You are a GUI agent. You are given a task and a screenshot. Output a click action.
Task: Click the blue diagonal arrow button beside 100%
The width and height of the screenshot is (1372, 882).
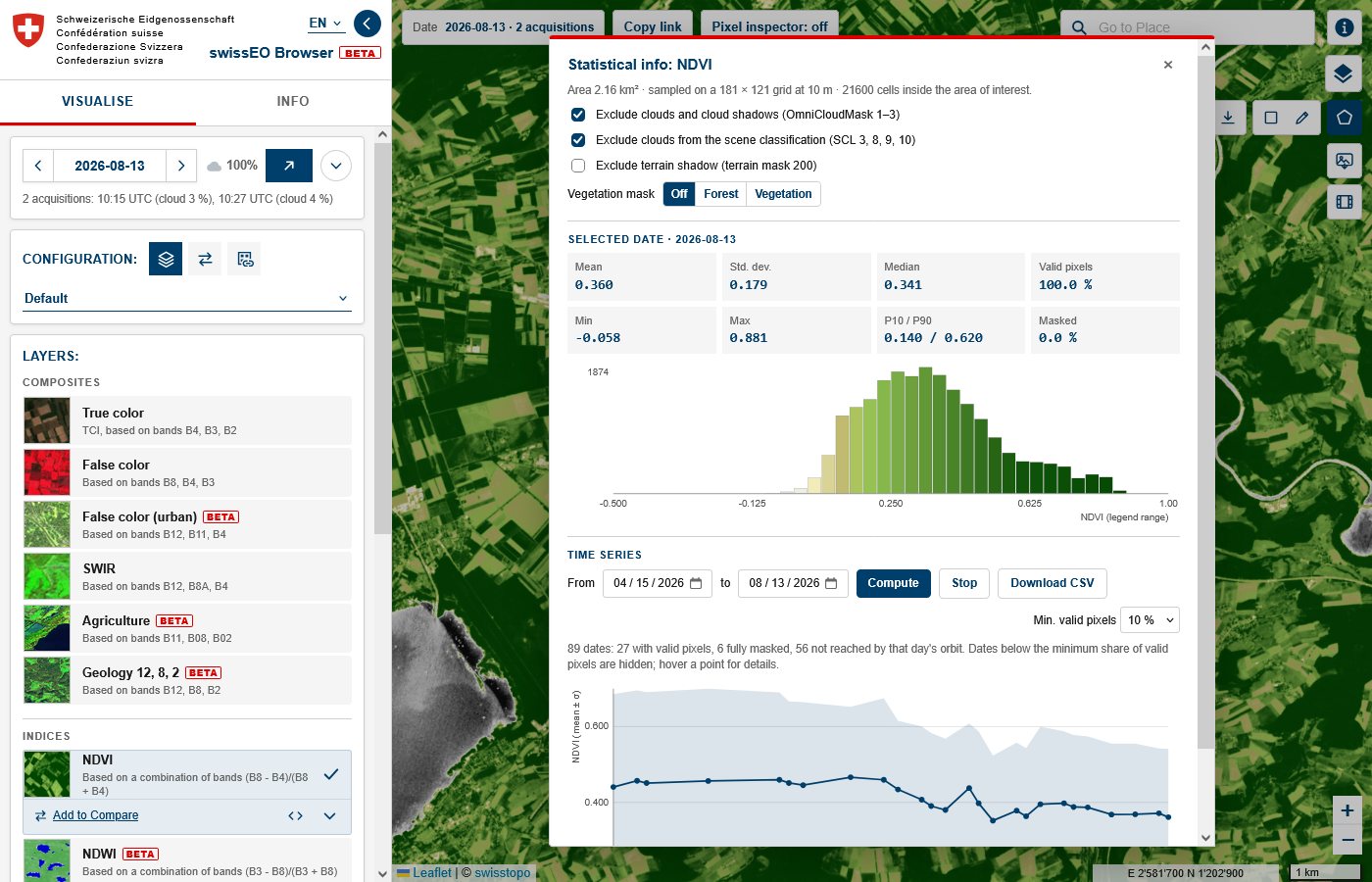[289, 166]
